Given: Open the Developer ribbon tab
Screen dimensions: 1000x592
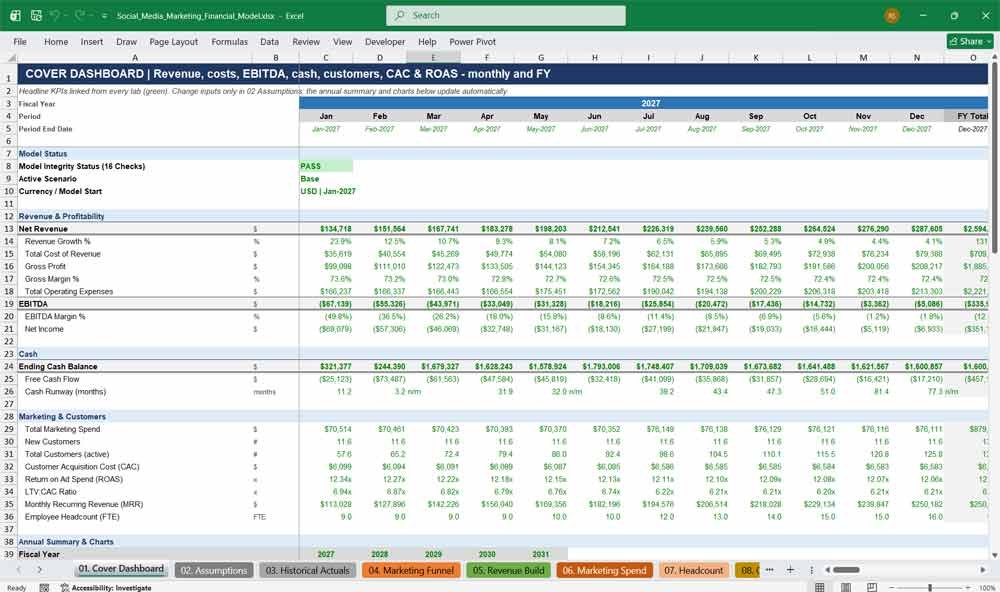Looking at the screenshot, I should [x=385, y=41].
